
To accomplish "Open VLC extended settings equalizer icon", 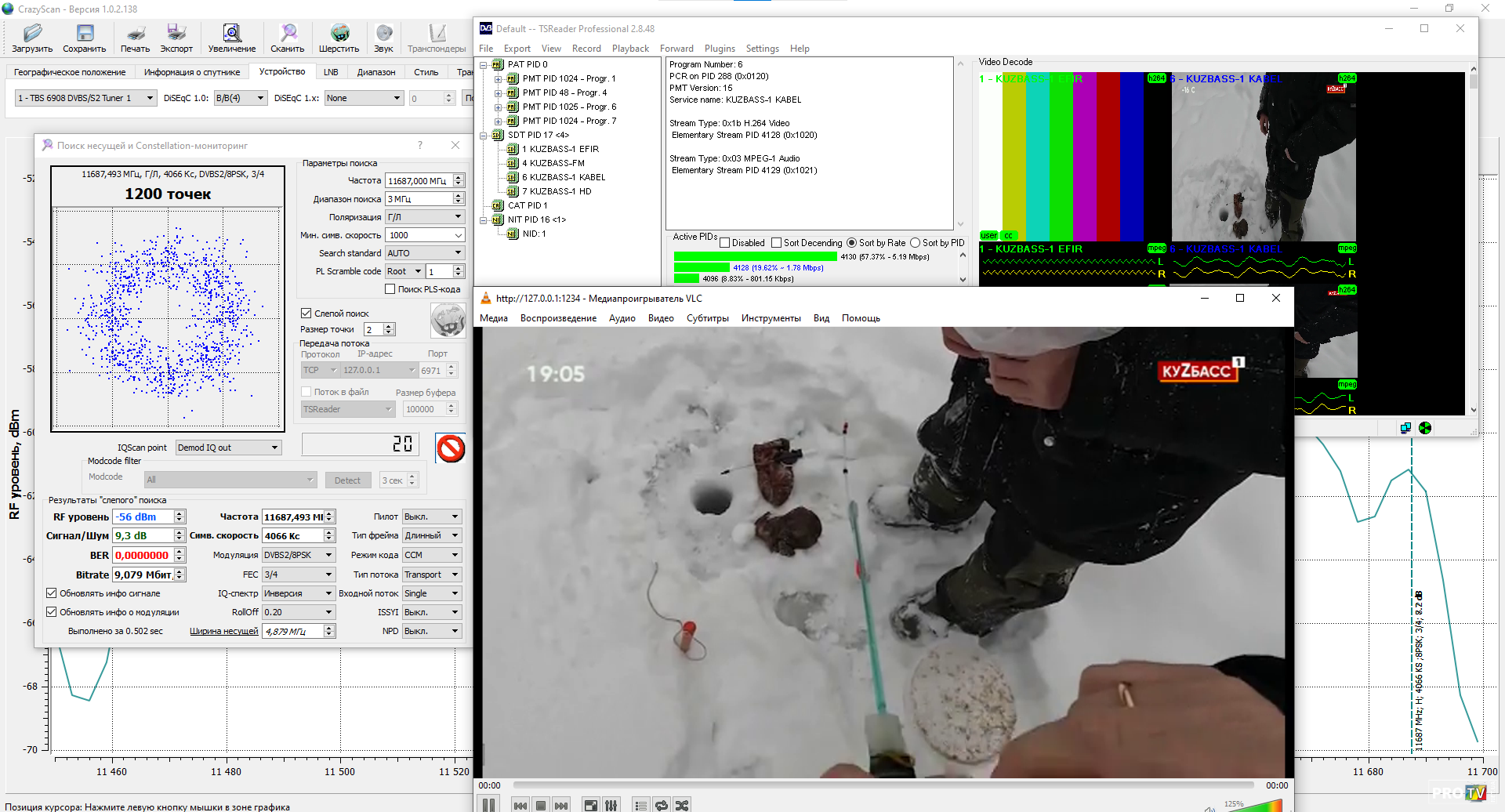I will pyautogui.click(x=611, y=805).
